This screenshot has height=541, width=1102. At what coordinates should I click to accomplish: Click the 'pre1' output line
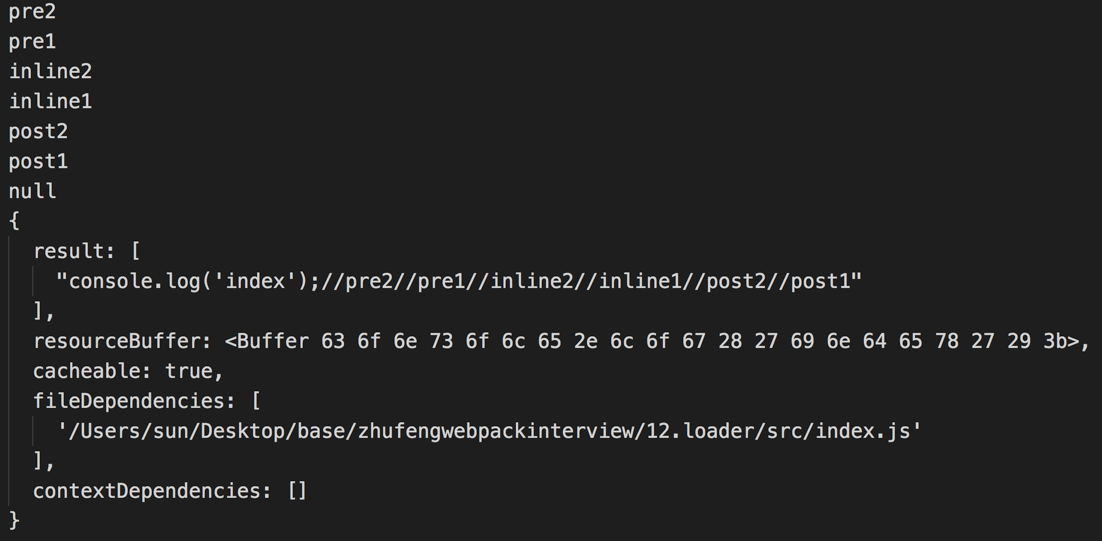(x=32, y=42)
